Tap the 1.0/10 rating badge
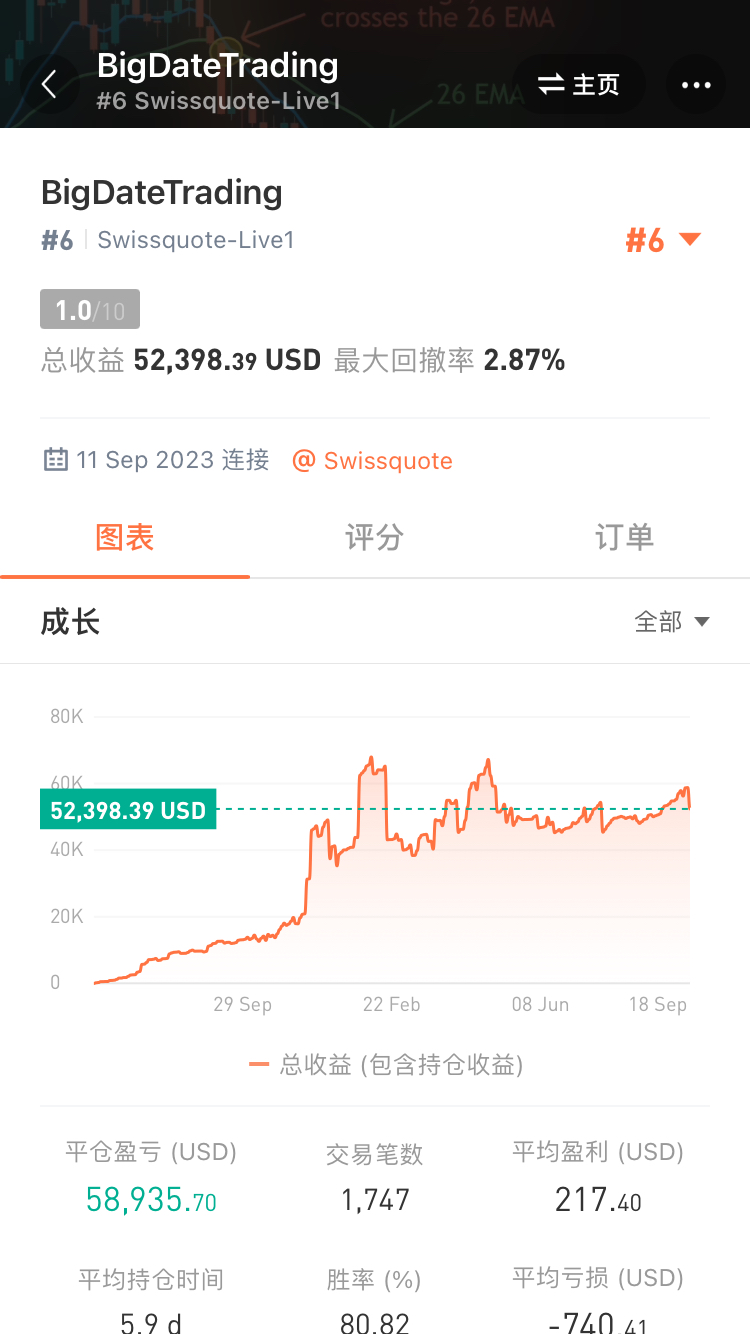Screen dimensions: 750x1334 point(90,310)
